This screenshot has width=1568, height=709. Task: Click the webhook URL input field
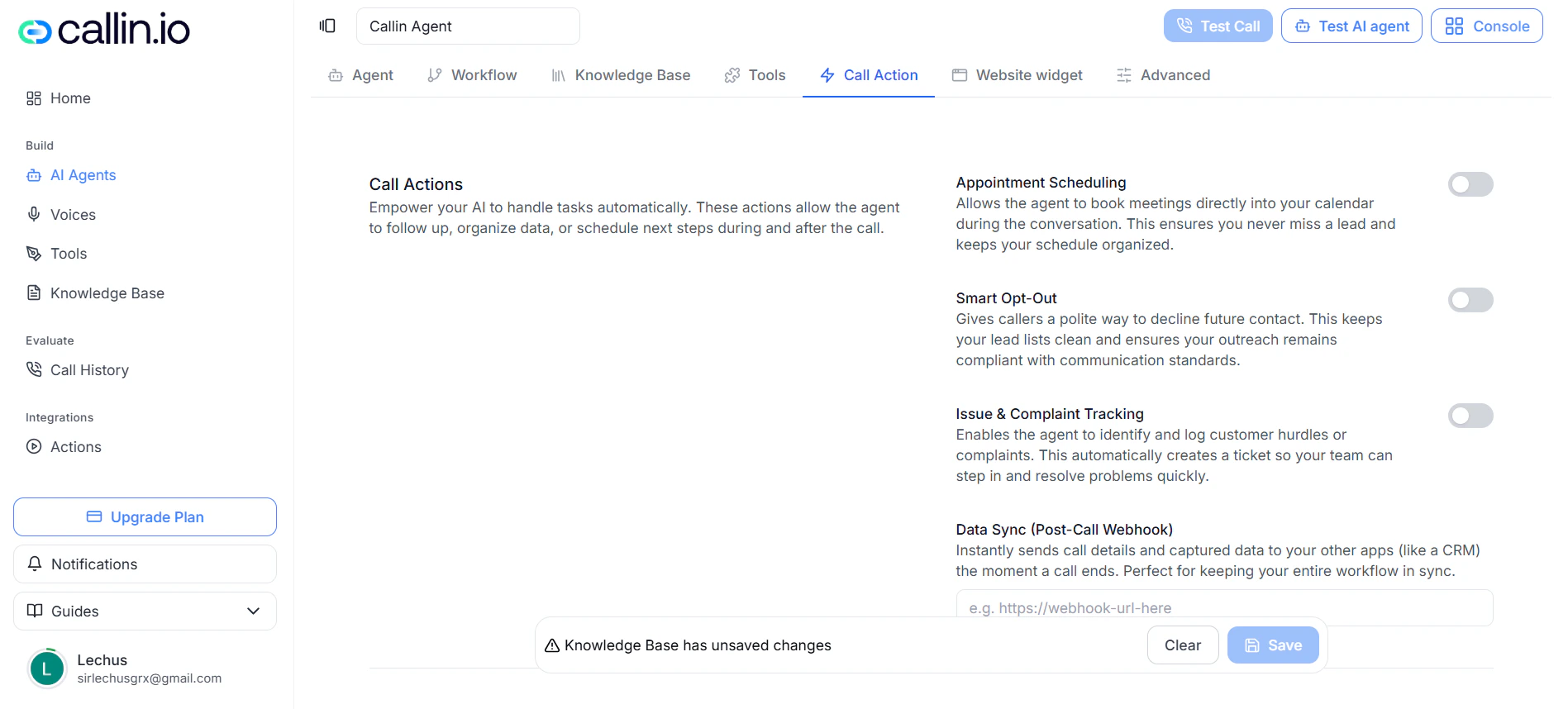click(x=1224, y=607)
